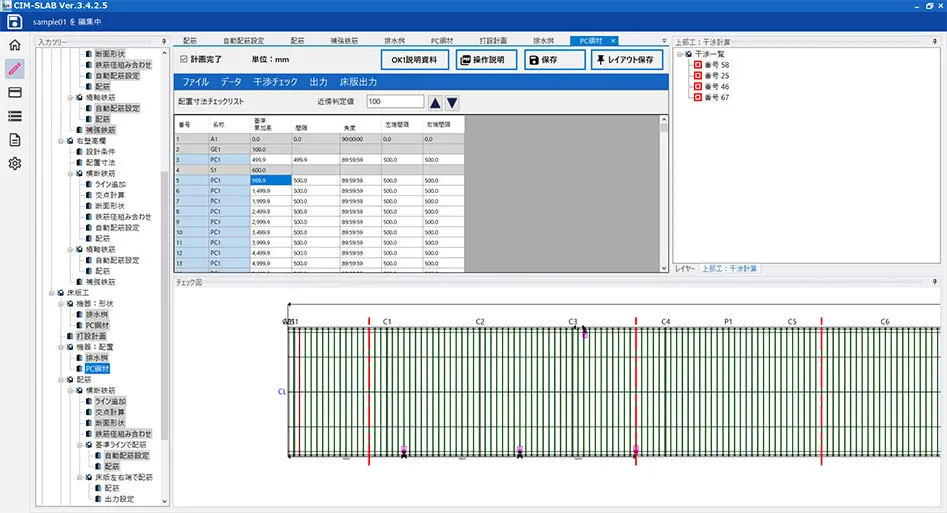Image resolution: width=947 pixels, height=513 pixels.
Task: Click the A1 name cell in row 1
Action: pos(229,139)
